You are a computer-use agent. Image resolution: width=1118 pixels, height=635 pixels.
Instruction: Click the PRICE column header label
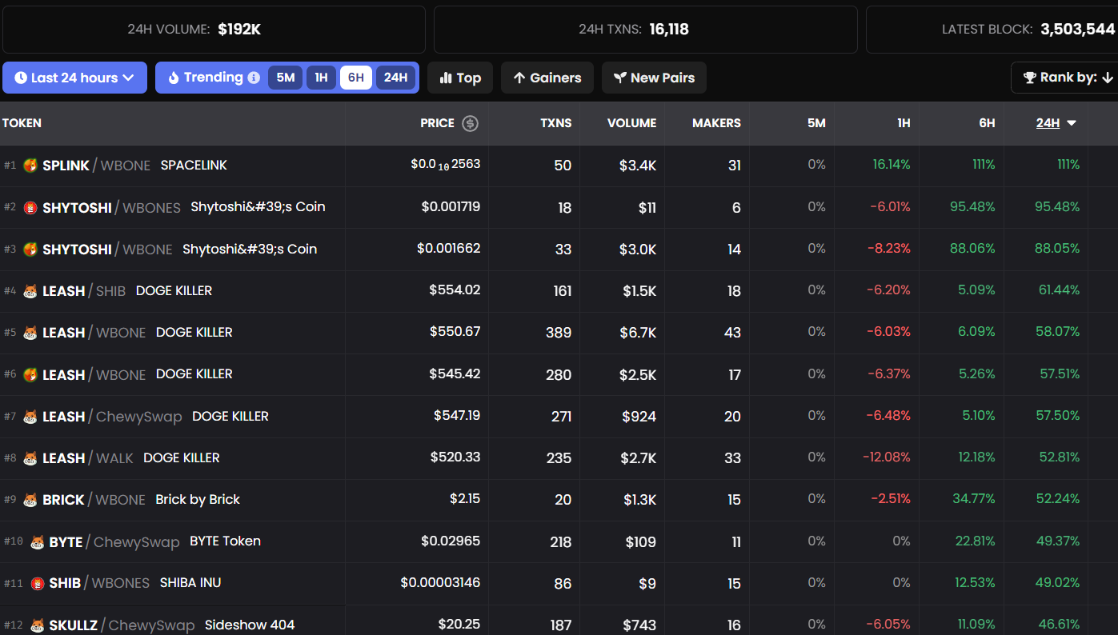pyautogui.click(x=437, y=123)
